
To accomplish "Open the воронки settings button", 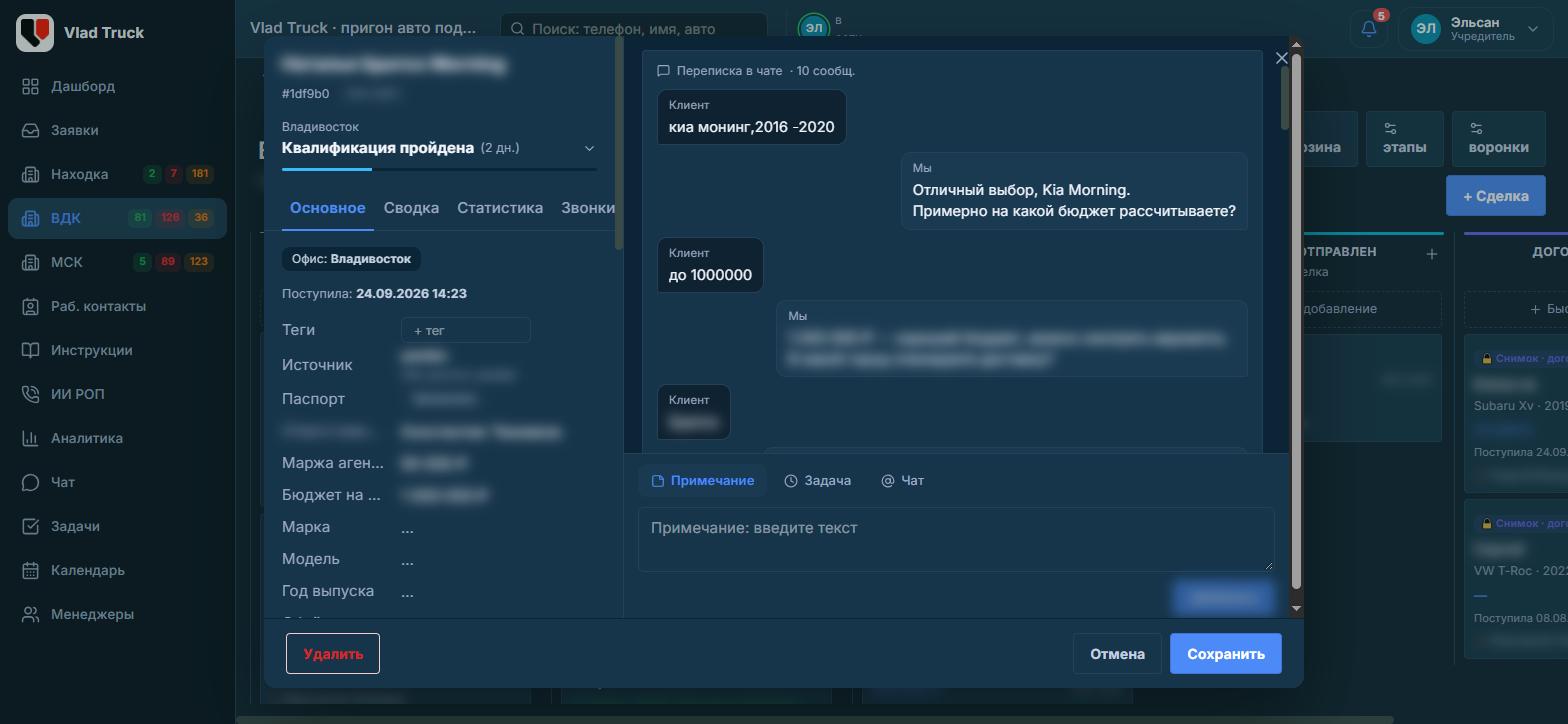I will [1498, 139].
